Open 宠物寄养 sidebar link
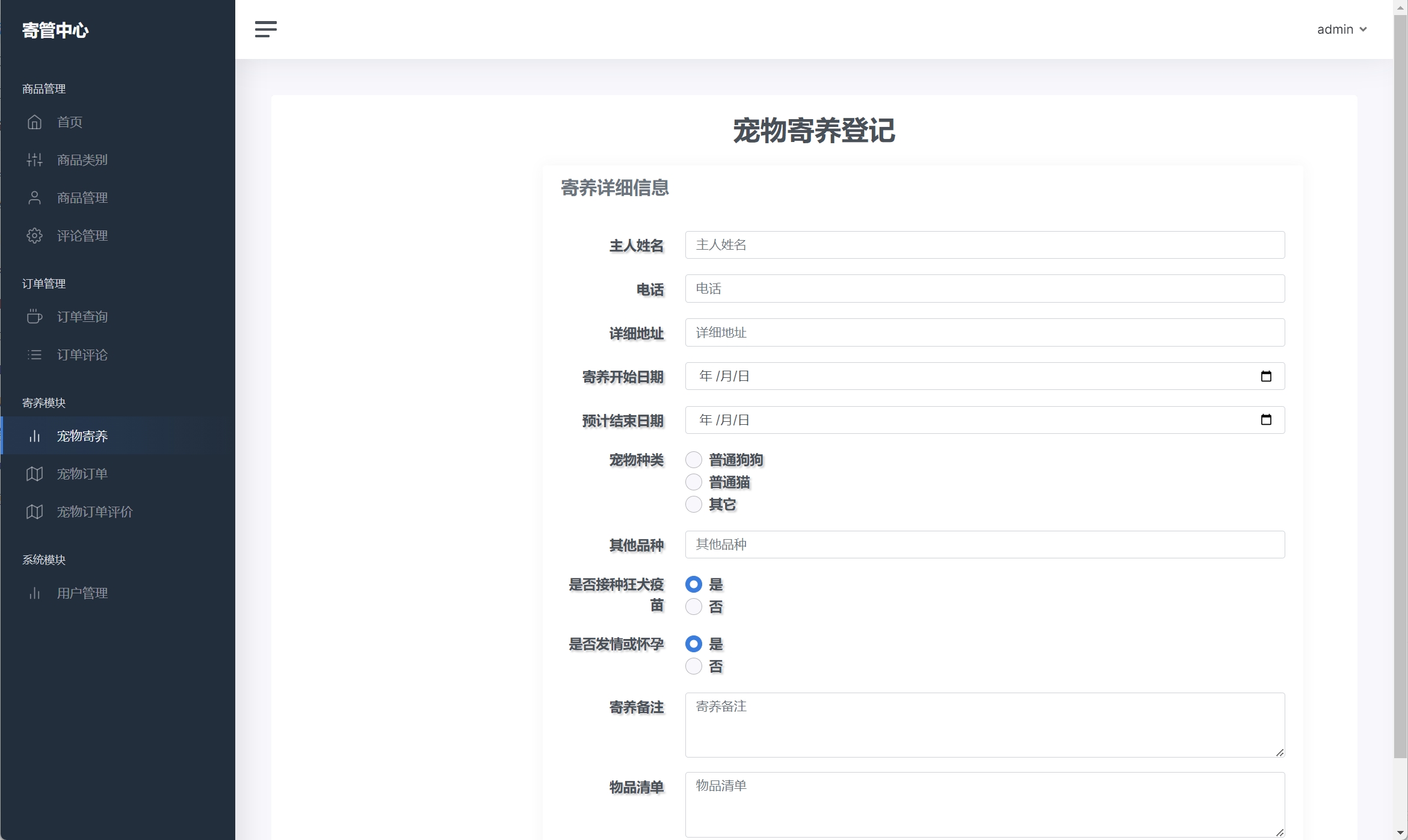Viewport: 1408px width, 840px height. (82, 436)
